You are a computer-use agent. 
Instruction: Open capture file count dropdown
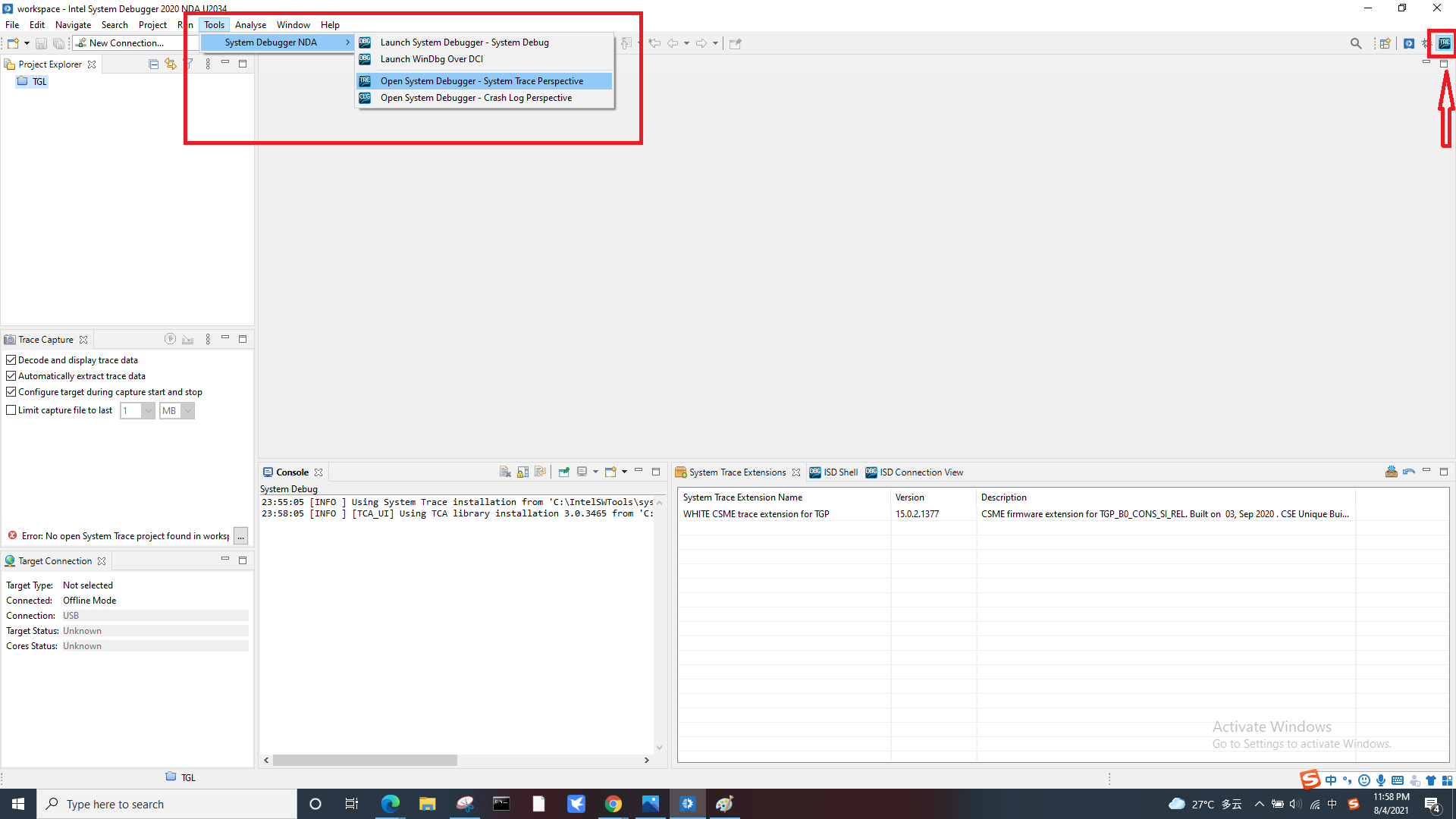[148, 410]
